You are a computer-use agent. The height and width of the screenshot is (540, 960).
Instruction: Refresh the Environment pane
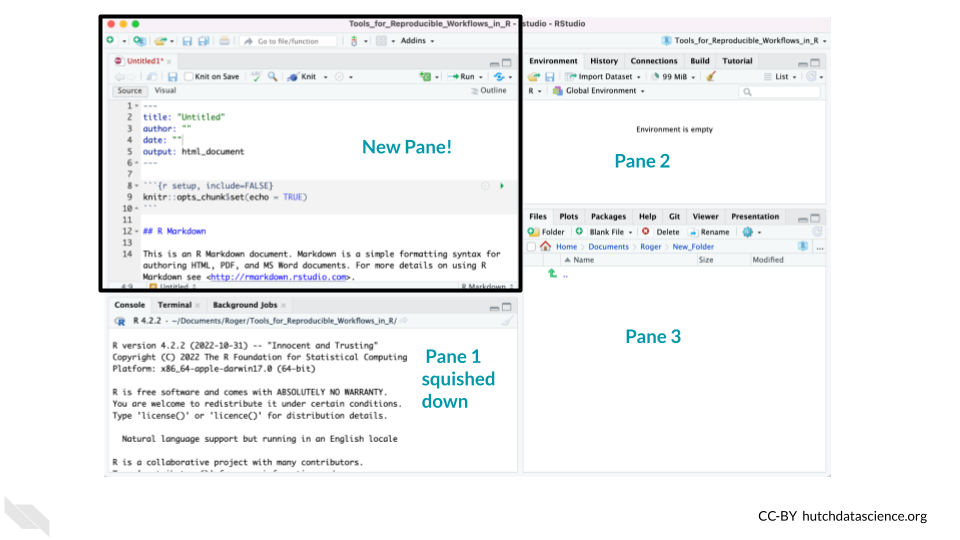[811, 77]
